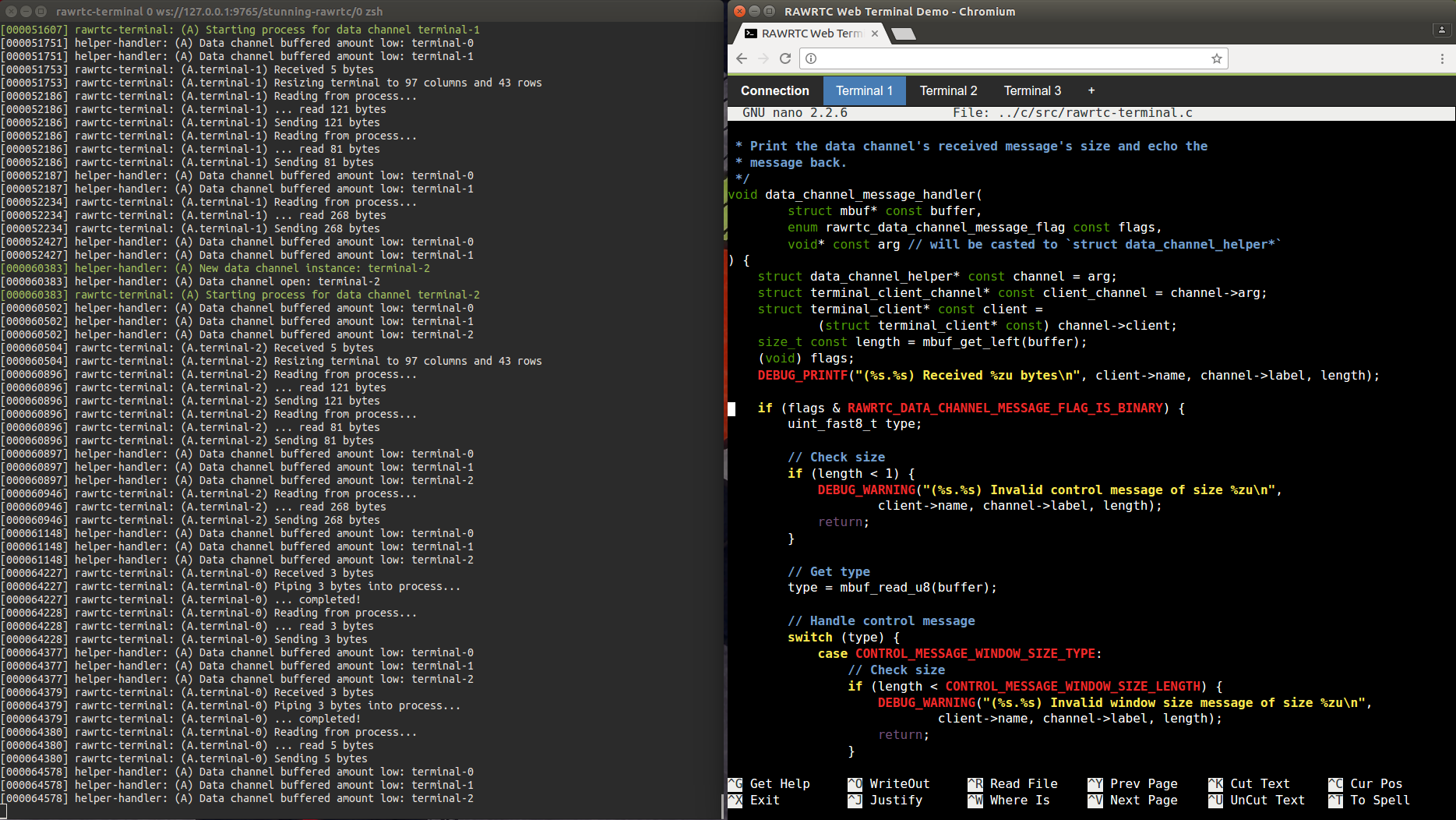Viewport: 1456px width, 820px height.
Task: Click the GNU nano 2.2.6 title text
Action: (795, 113)
